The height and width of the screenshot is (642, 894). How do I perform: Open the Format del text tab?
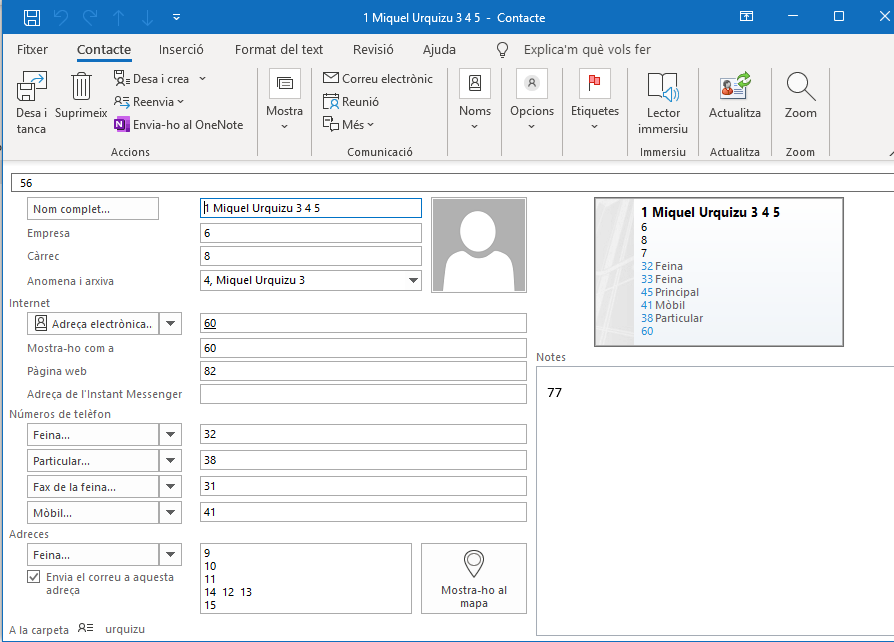point(278,49)
